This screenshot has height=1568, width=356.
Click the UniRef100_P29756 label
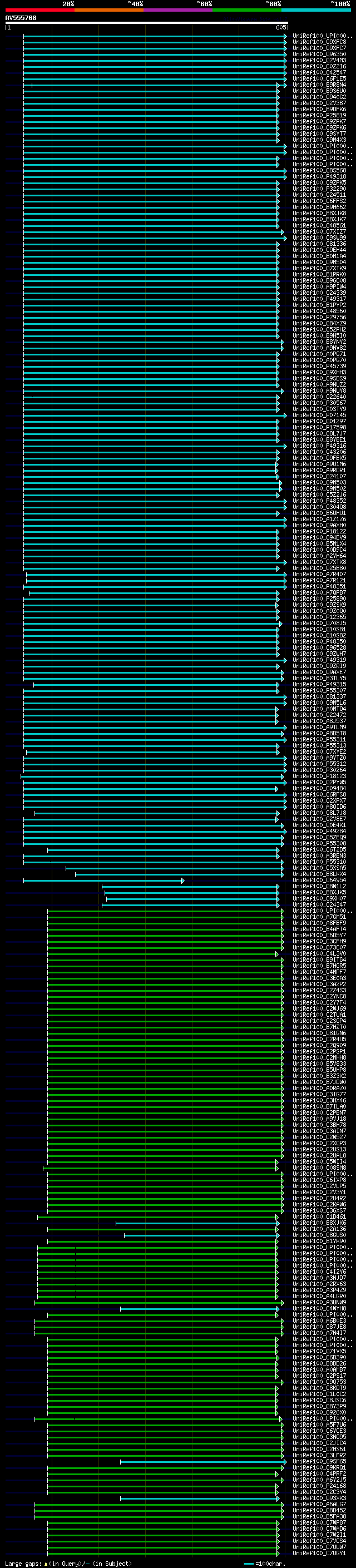tap(319, 317)
